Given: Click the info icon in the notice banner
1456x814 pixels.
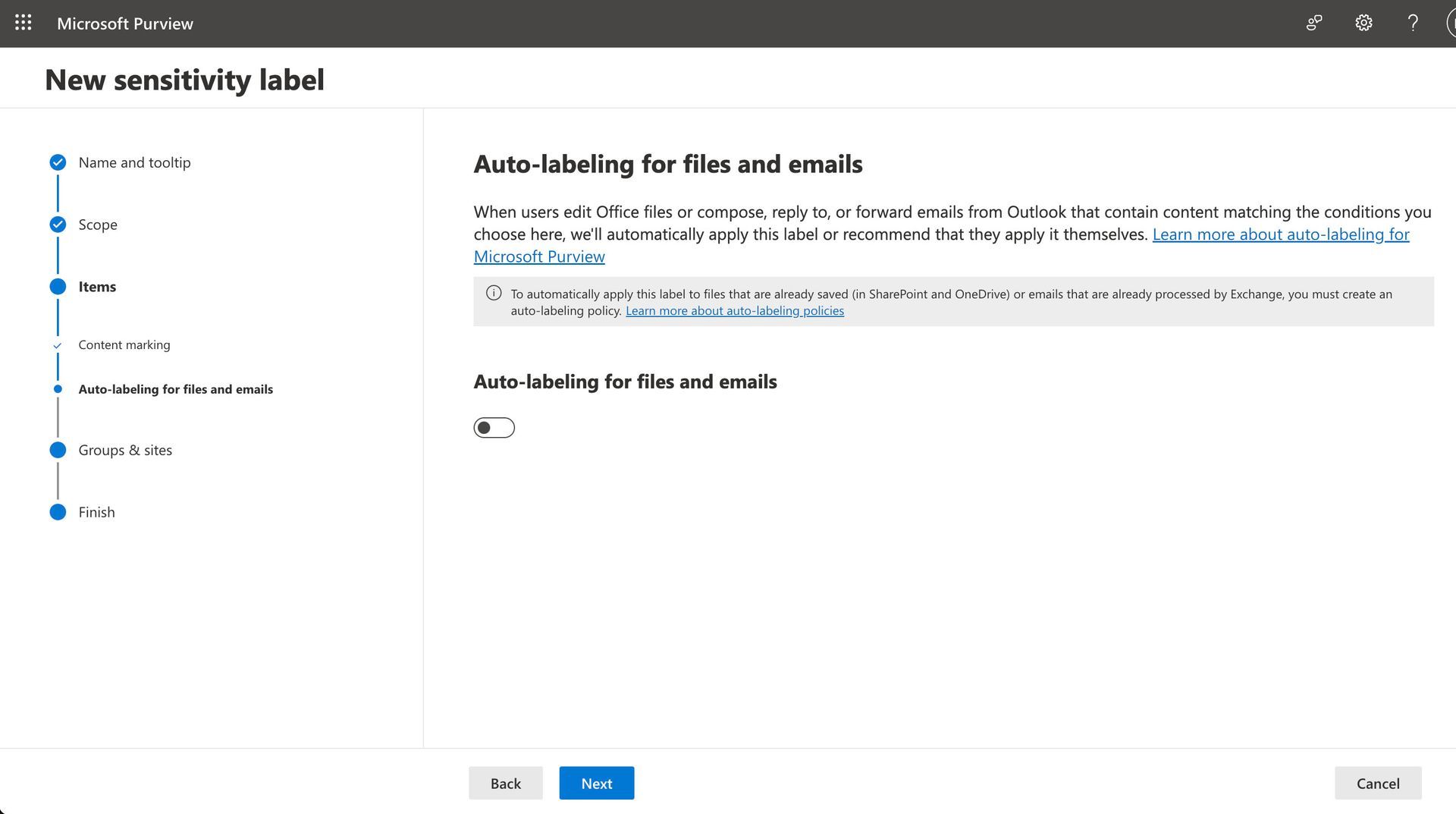Looking at the screenshot, I should click(494, 293).
